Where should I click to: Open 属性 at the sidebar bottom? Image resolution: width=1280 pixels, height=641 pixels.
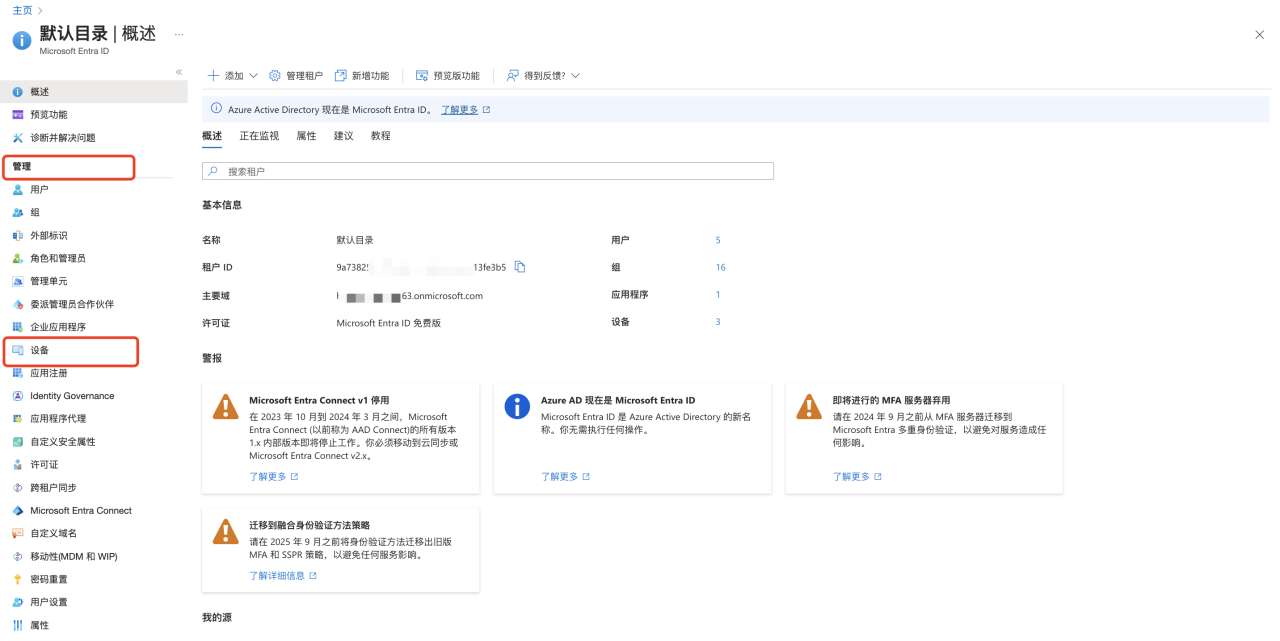39,626
